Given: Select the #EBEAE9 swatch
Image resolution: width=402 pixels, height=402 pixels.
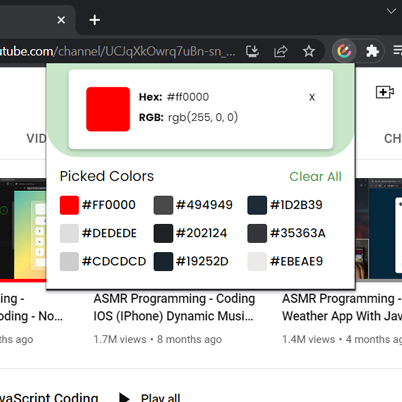Looking at the screenshot, I should [257, 261].
